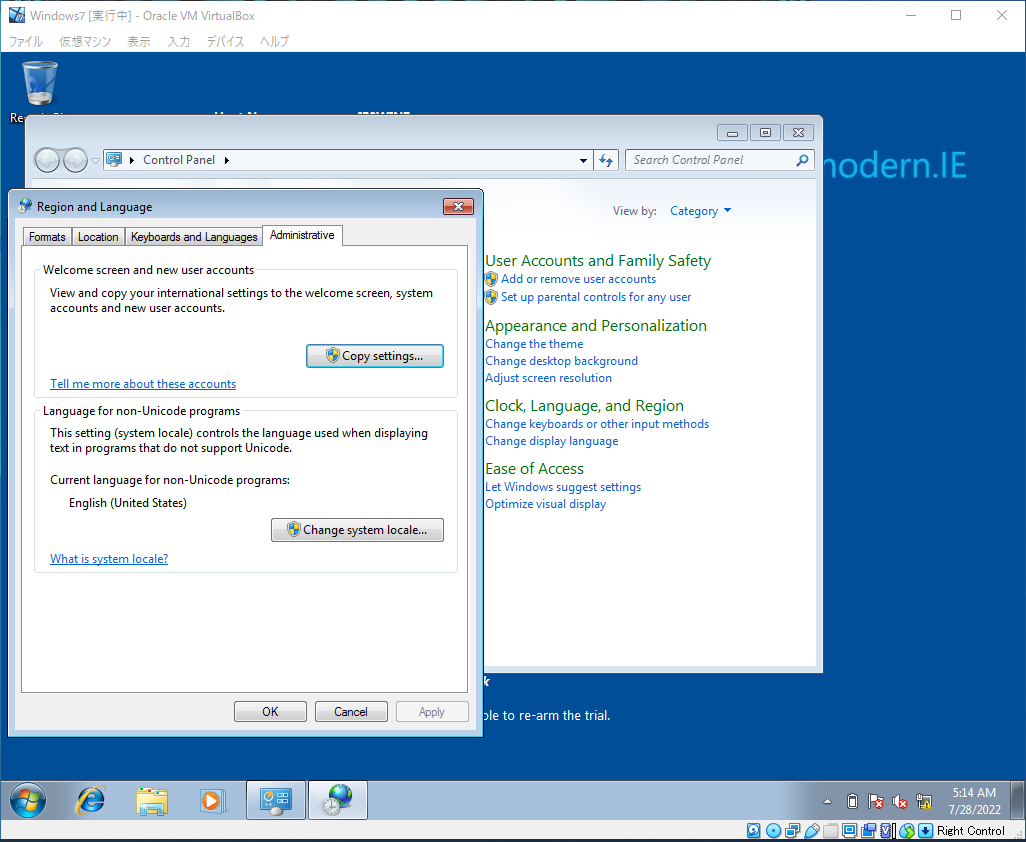Click Change the theme link

tap(534, 344)
